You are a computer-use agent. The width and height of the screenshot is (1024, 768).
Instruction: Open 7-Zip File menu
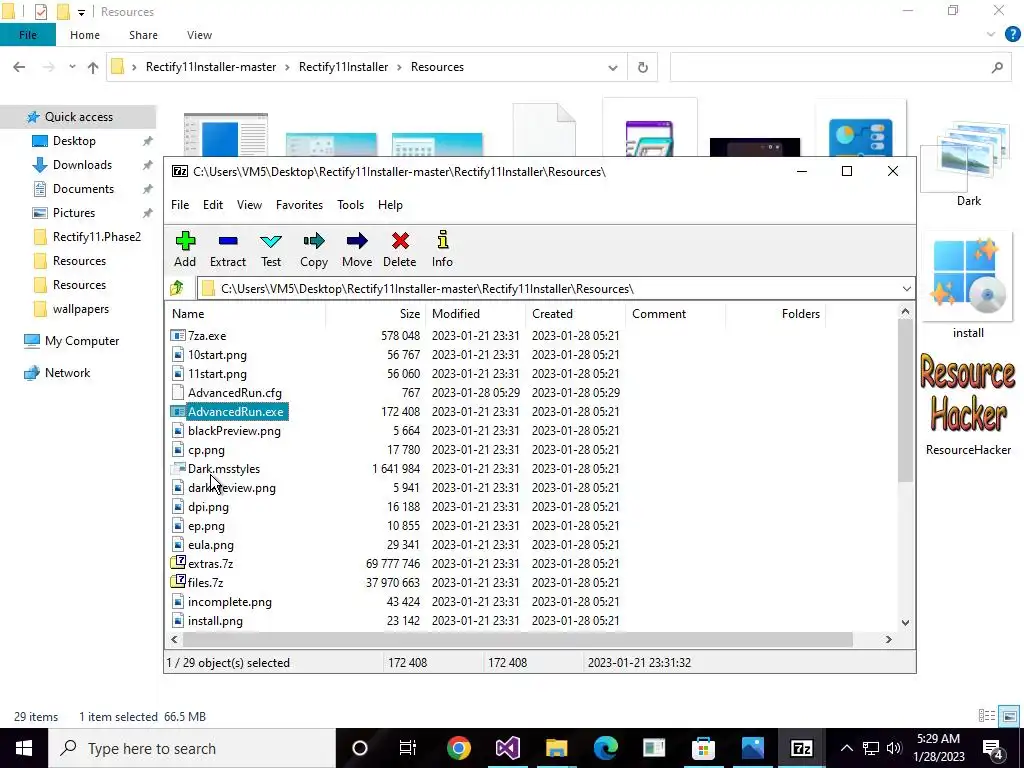tap(180, 204)
